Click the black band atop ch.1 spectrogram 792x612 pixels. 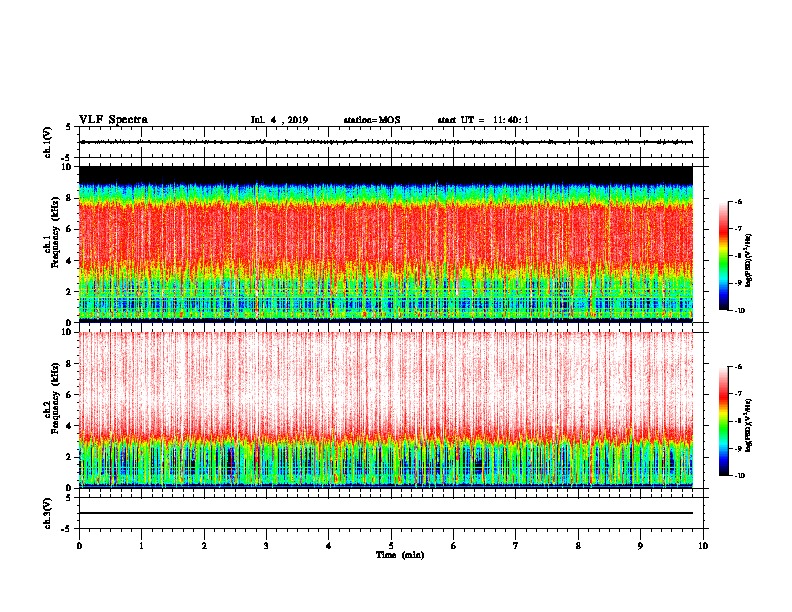[x=386, y=175]
